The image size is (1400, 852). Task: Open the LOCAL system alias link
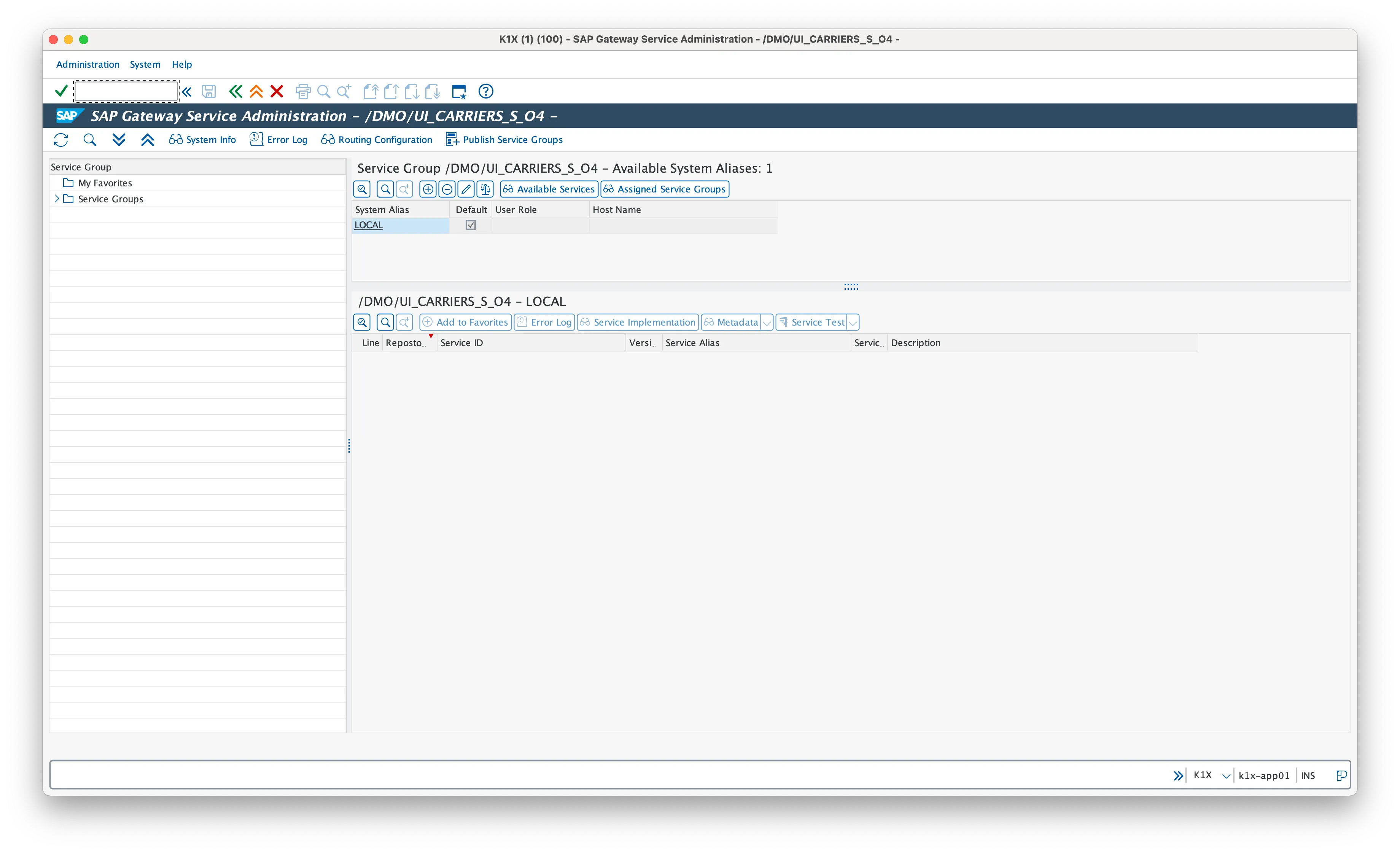pyautogui.click(x=369, y=226)
